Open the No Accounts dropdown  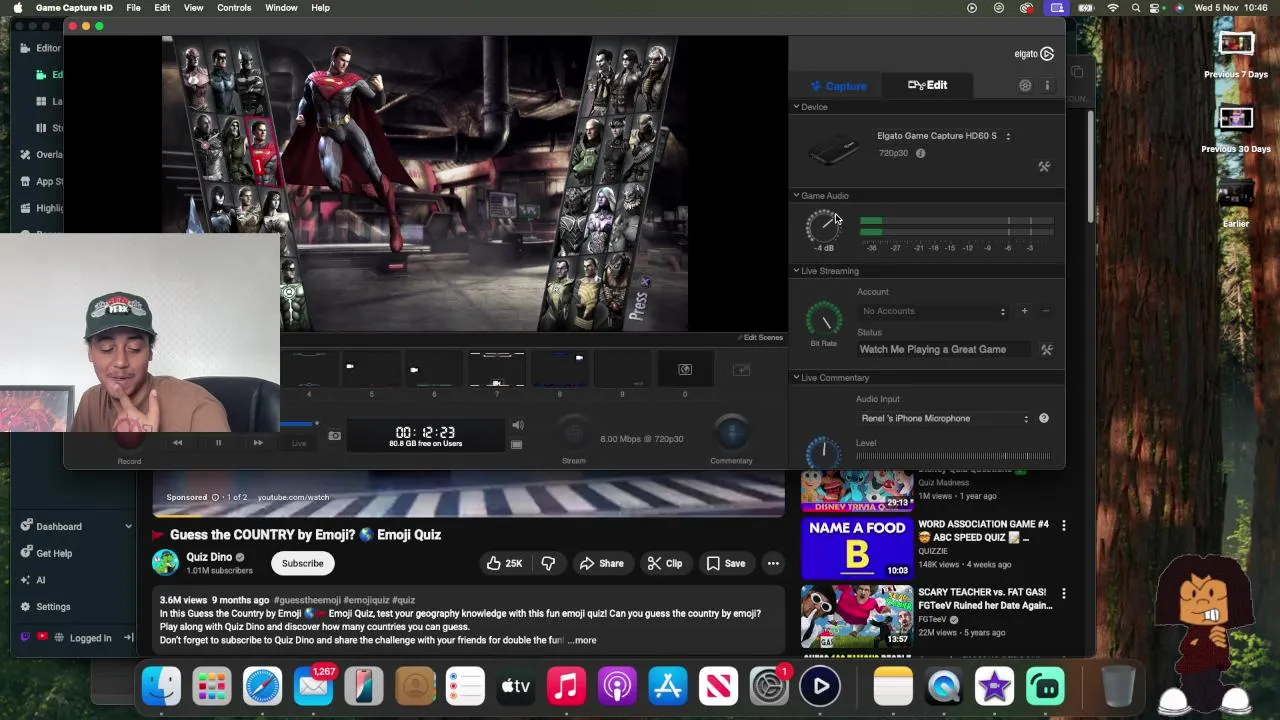933,311
